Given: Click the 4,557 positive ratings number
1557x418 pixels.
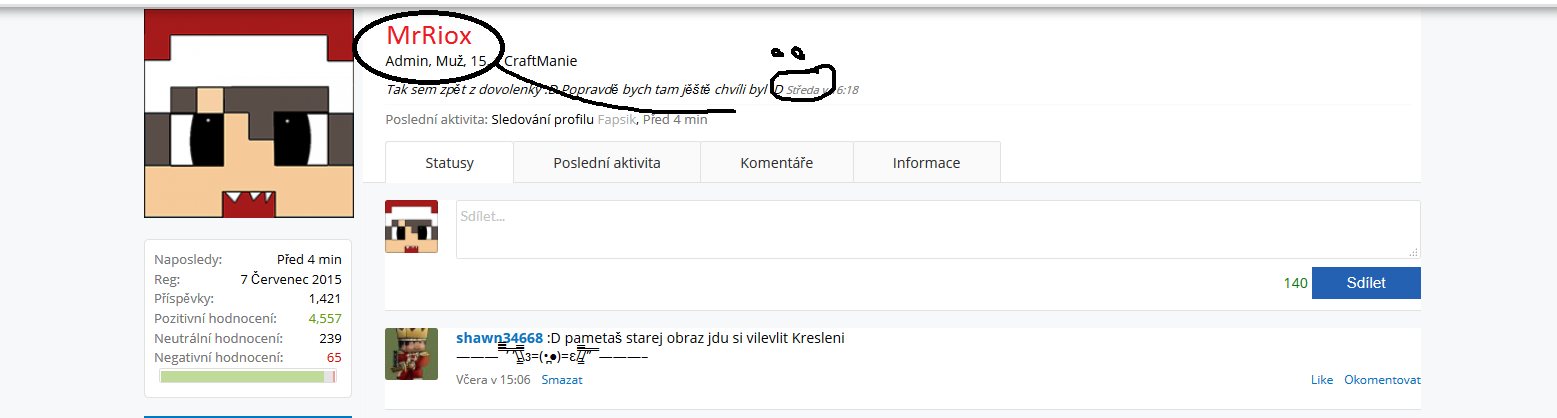Looking at the screenshot, I should 324,318.
